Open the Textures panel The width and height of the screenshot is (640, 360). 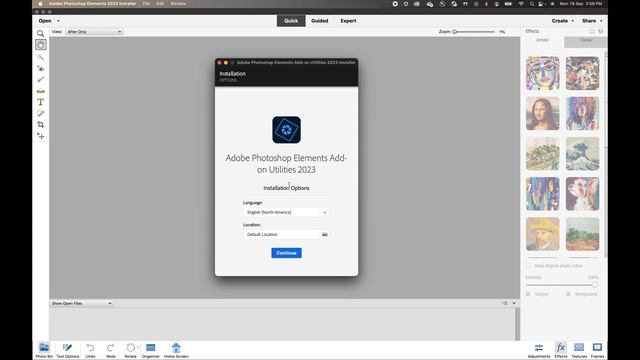579,350
